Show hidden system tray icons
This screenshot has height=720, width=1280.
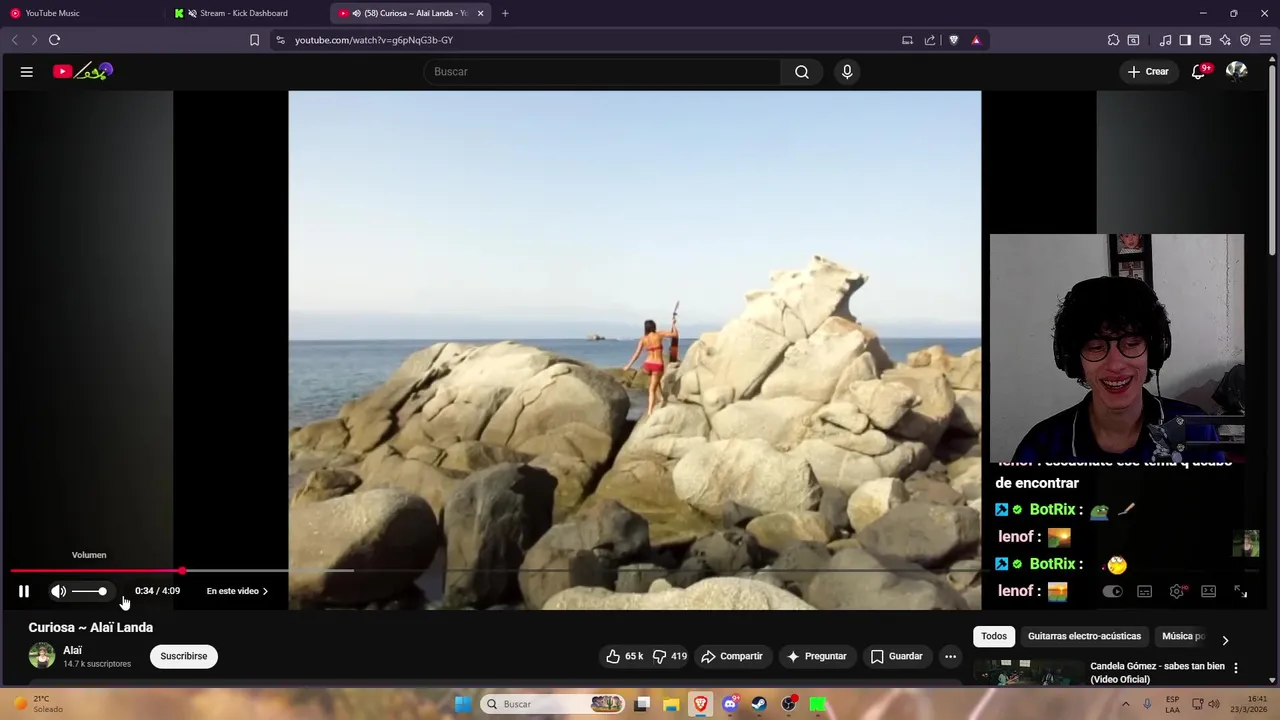1126,704
